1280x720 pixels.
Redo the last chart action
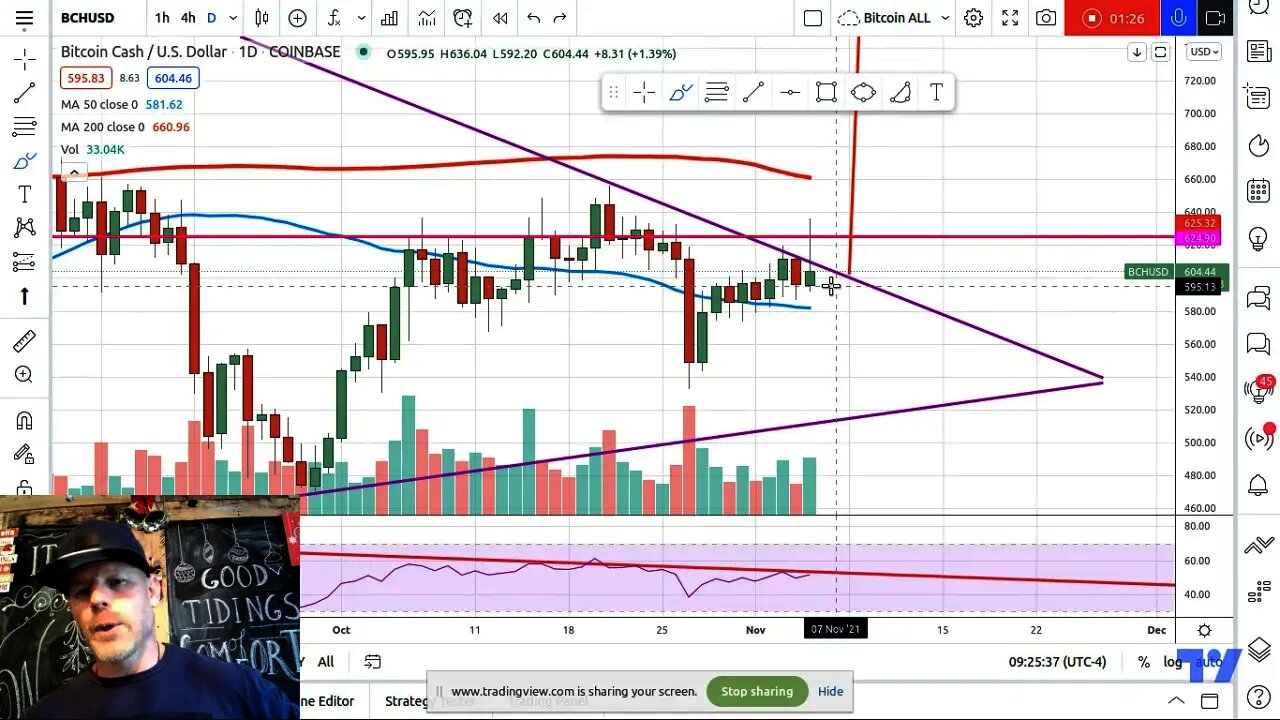pos(560,18)
